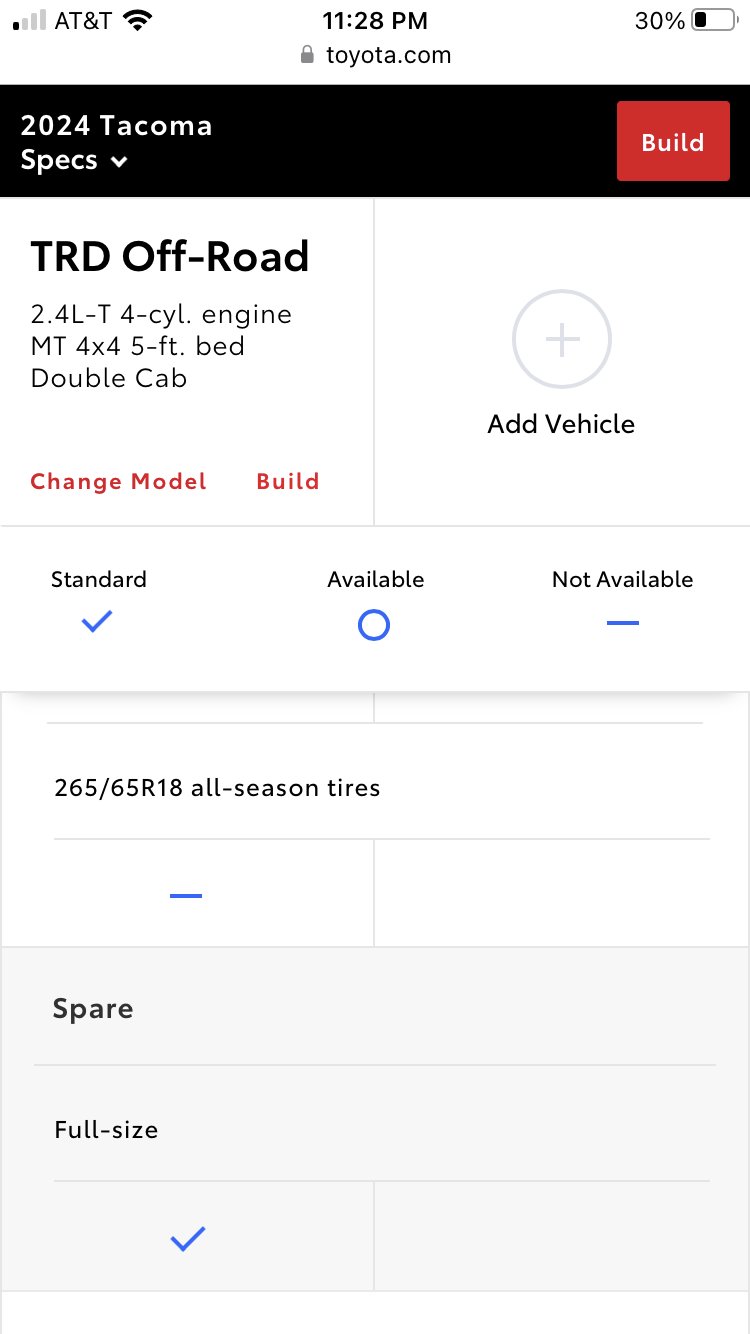Click the red Build button in header

pos(673,141)
